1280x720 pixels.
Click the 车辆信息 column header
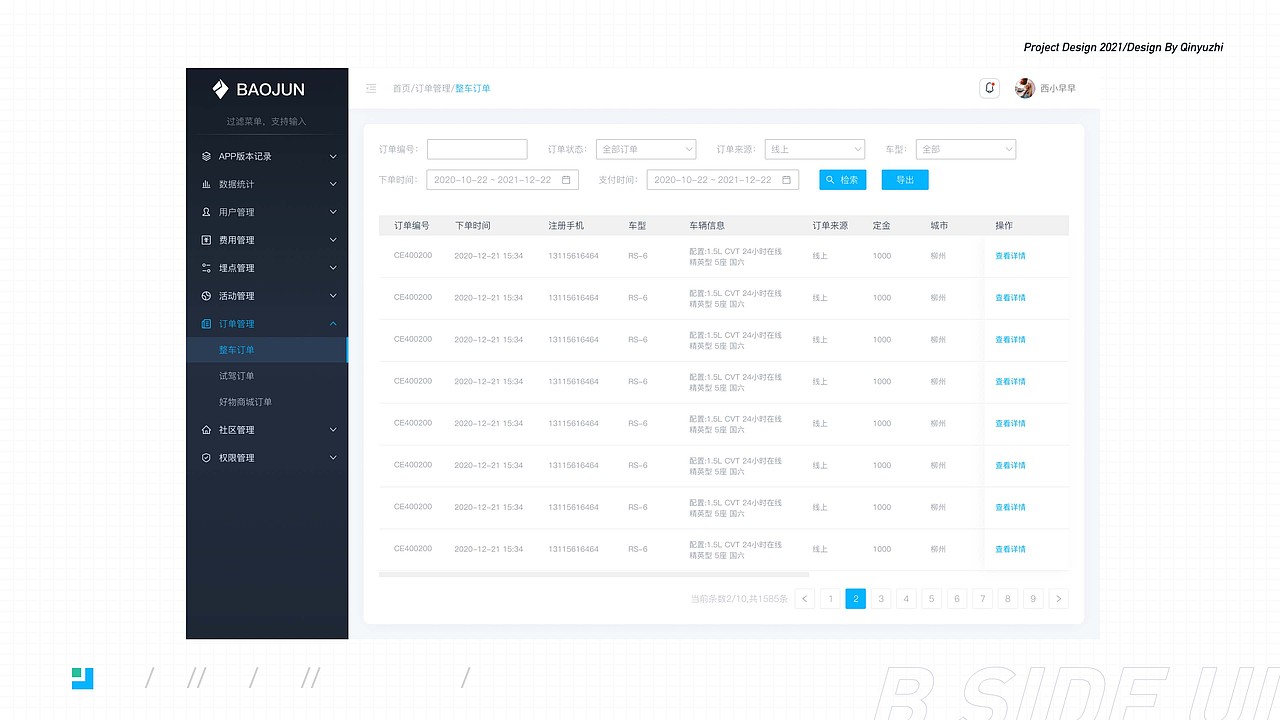pos(707,226)
